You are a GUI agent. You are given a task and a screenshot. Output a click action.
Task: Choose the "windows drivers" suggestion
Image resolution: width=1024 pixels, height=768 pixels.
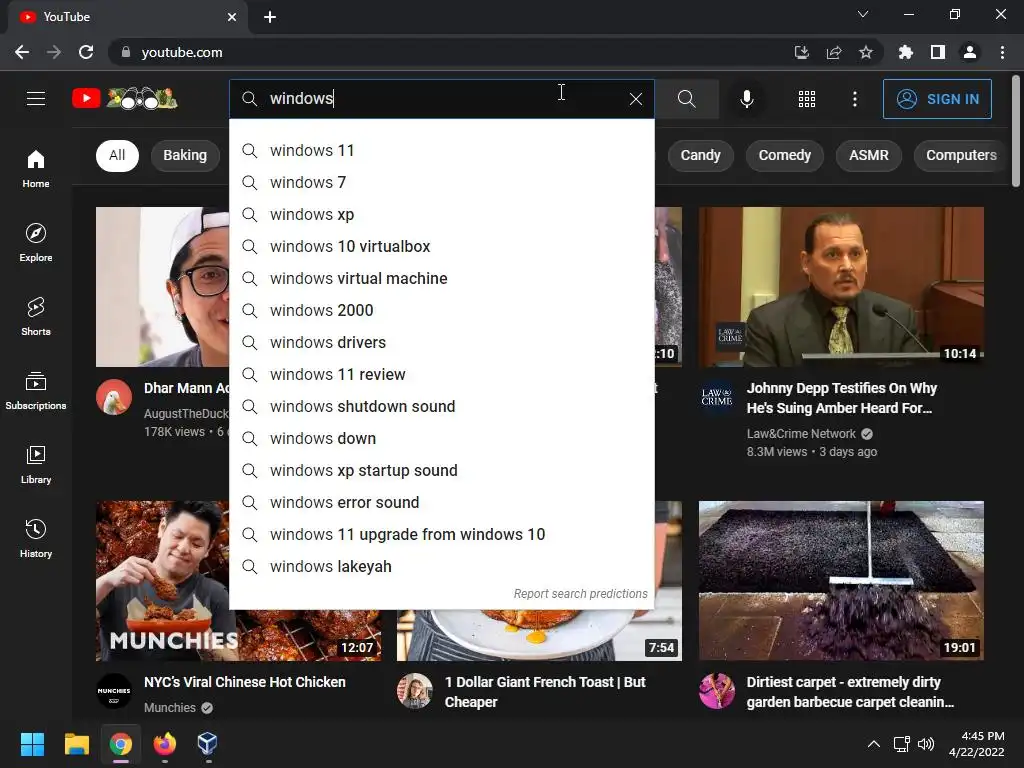(x=441, y=343)
